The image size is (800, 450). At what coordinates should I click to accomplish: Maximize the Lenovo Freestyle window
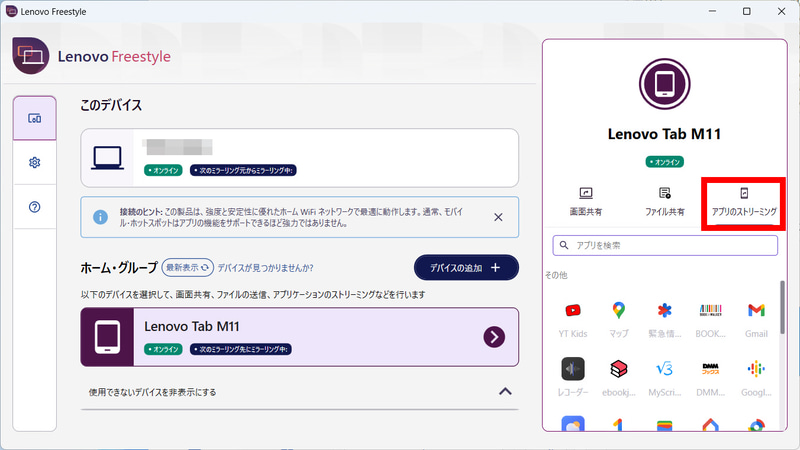pos(746,11)
